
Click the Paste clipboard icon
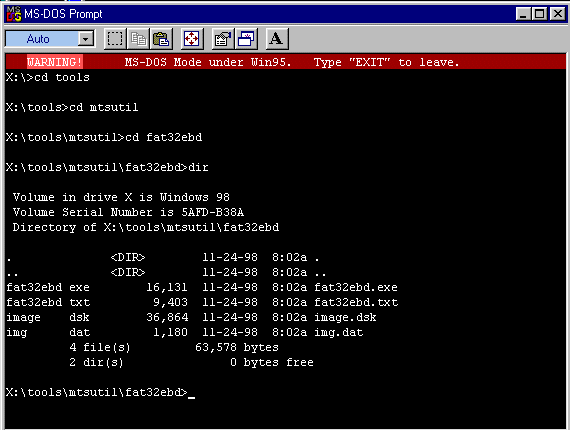click(161, 39)
